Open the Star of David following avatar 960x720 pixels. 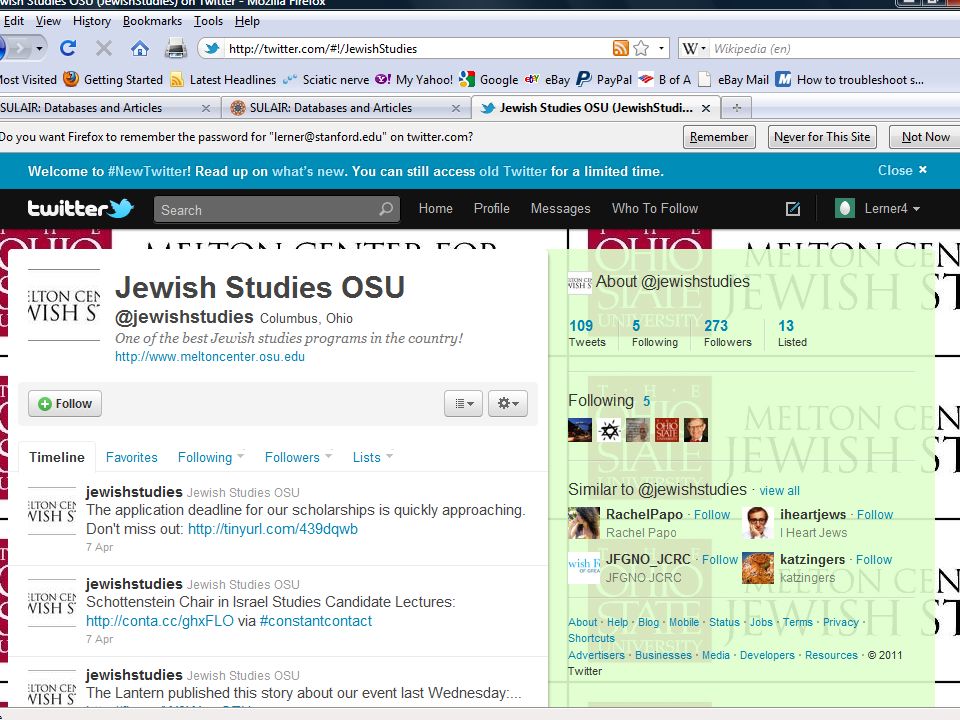pyautogui.click(x=609, y=430)
